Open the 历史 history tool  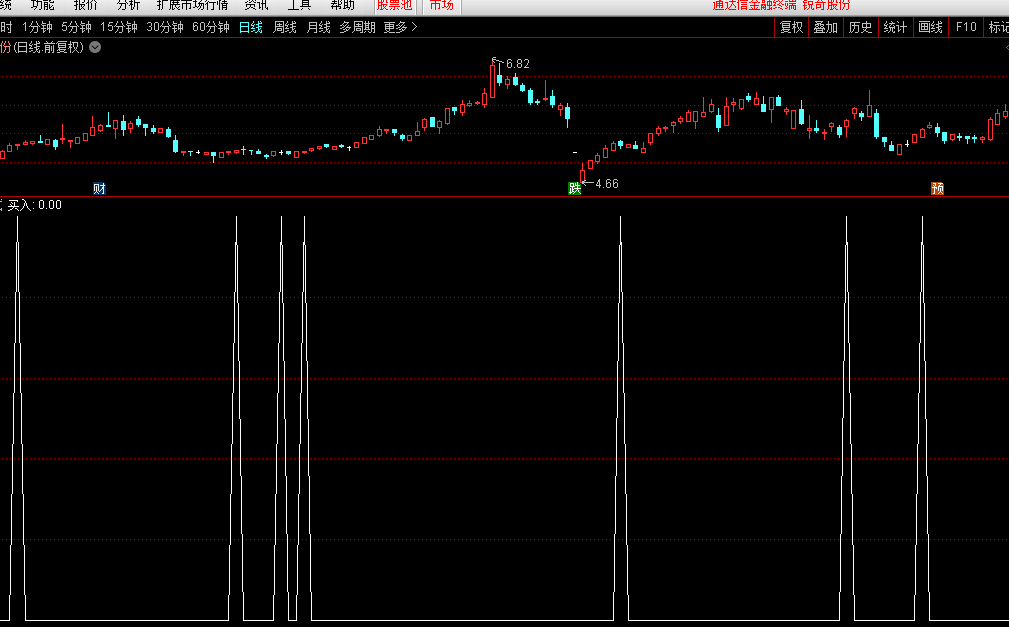pyautogui.click(x=860, y=27)
